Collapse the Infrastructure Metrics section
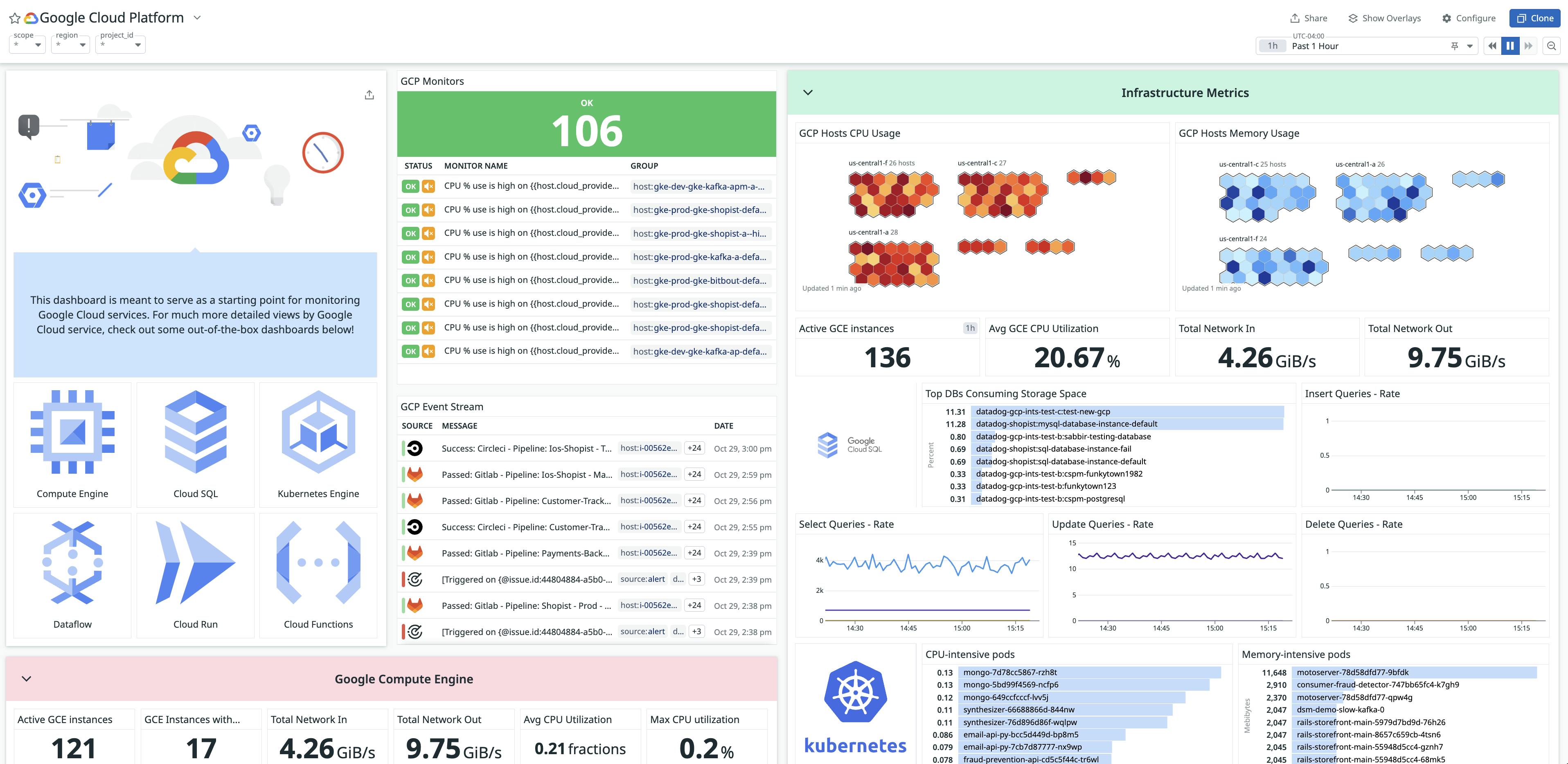The height and width of the screenshot is (764, 1568). [x=809, y=93]
